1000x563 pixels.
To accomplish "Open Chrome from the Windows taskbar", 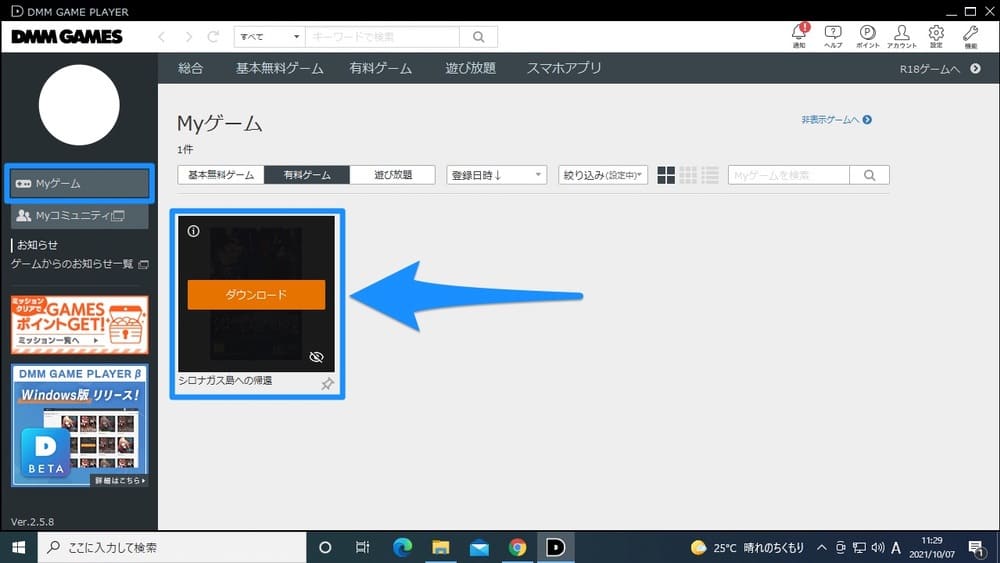I will [x=517, y=547].
